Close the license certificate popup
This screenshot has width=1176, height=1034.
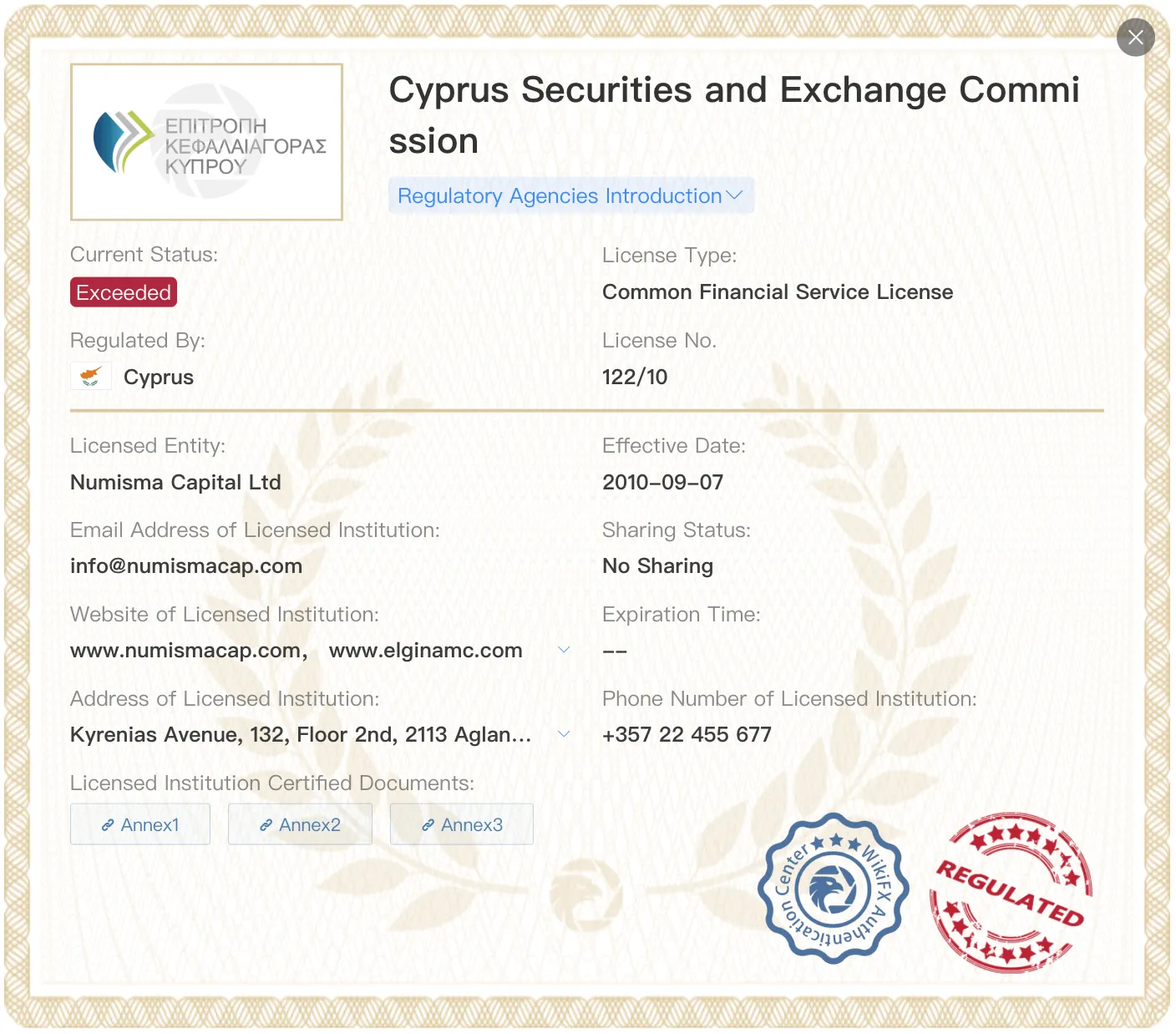tap(1135, 37)
